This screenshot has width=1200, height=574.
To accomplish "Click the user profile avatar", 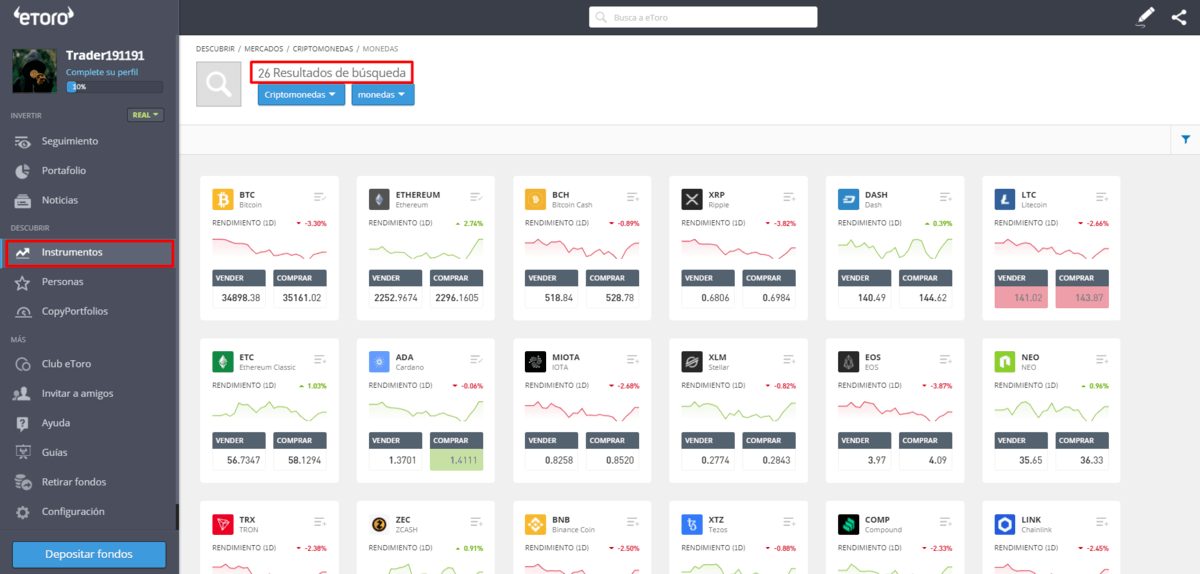I will point(33,70).
